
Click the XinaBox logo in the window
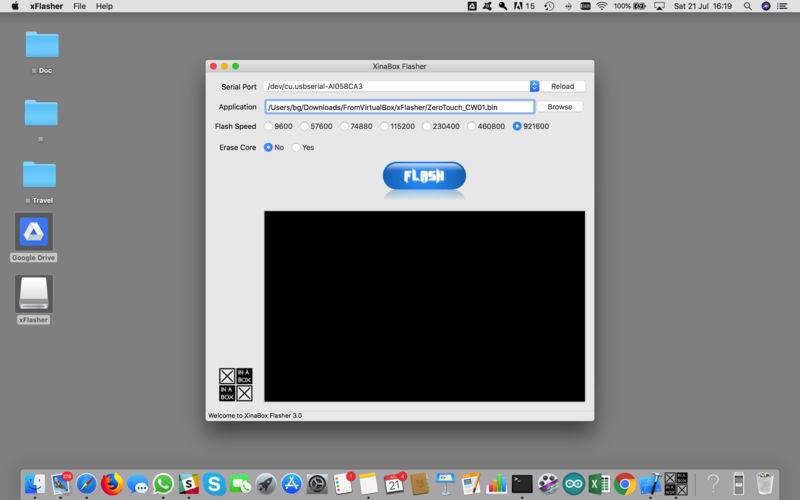coord(236,384)
